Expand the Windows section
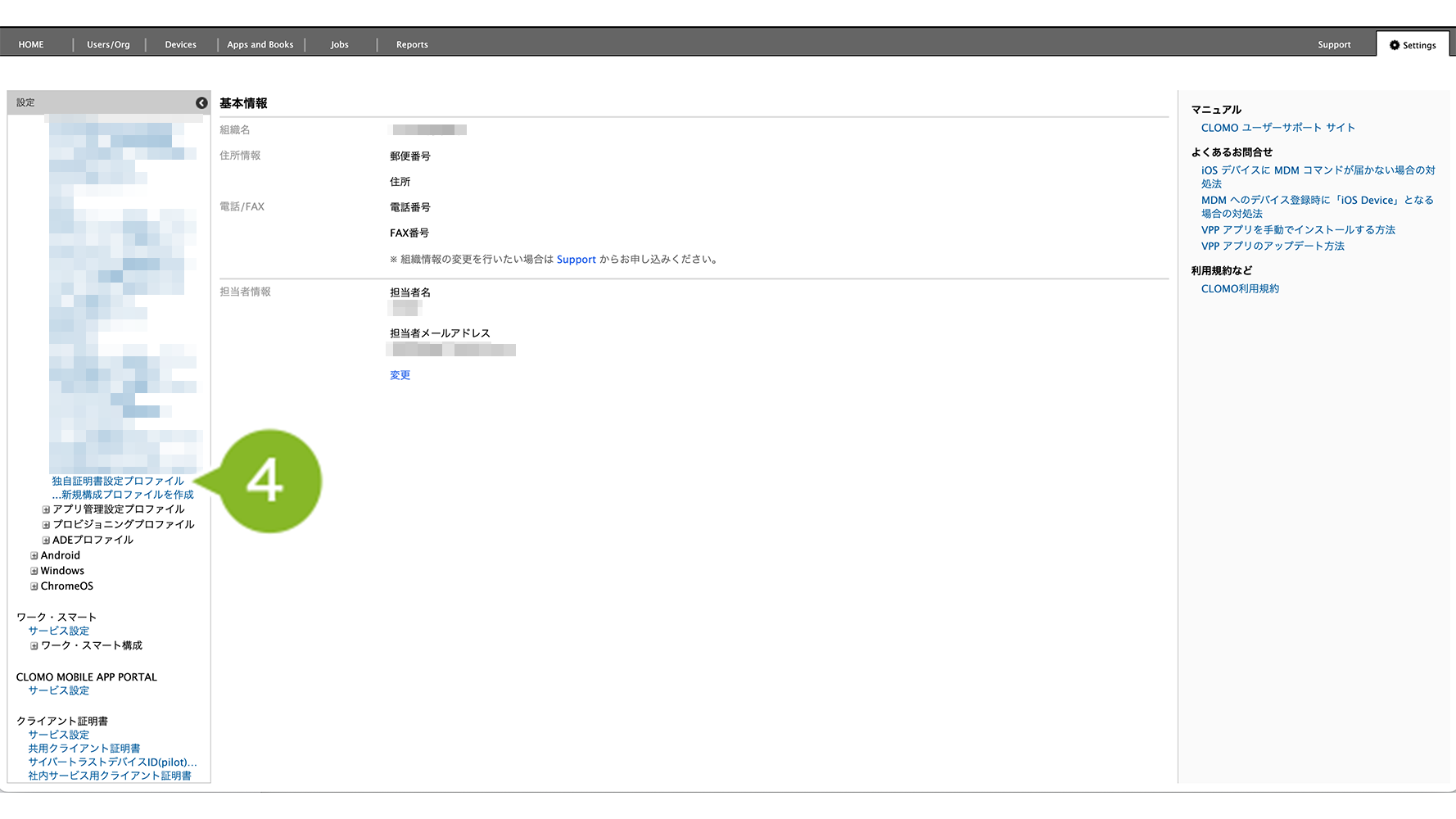Viewport: 1456px width, 819px height. coord(34,572)
